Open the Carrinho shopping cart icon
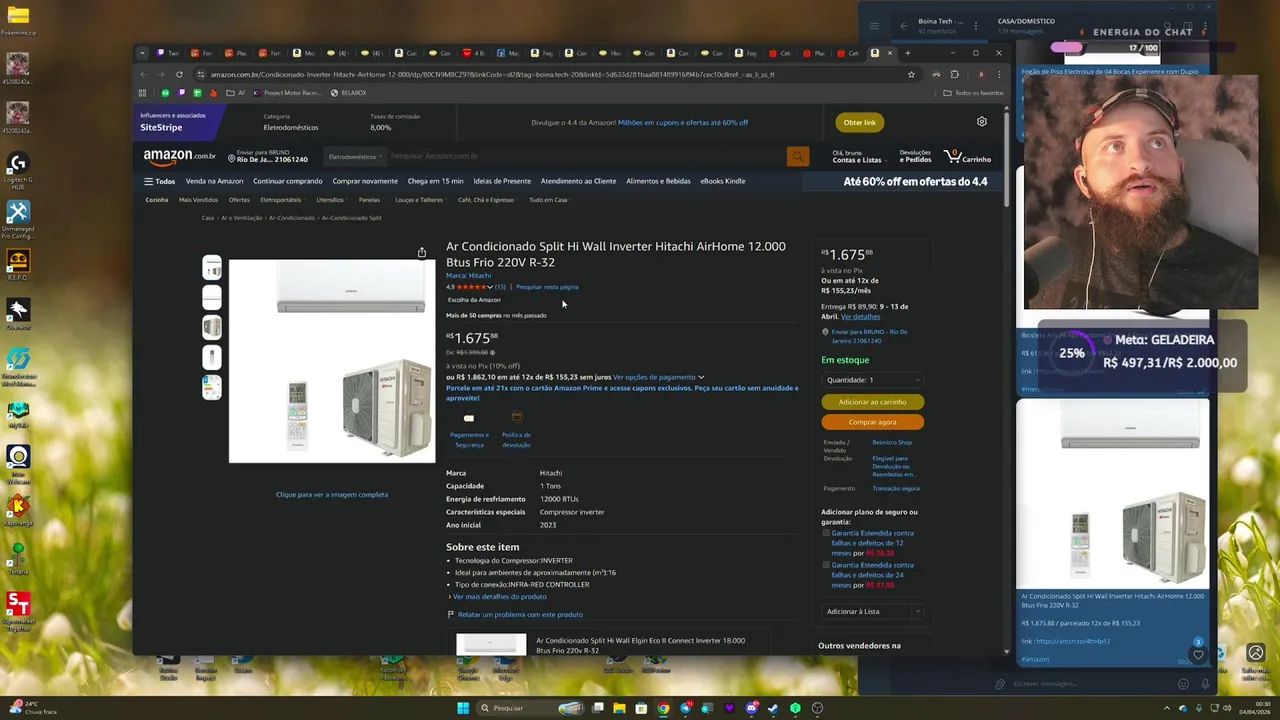Image resolution: width=1280 pixels, height=720 pixels. 967,157
